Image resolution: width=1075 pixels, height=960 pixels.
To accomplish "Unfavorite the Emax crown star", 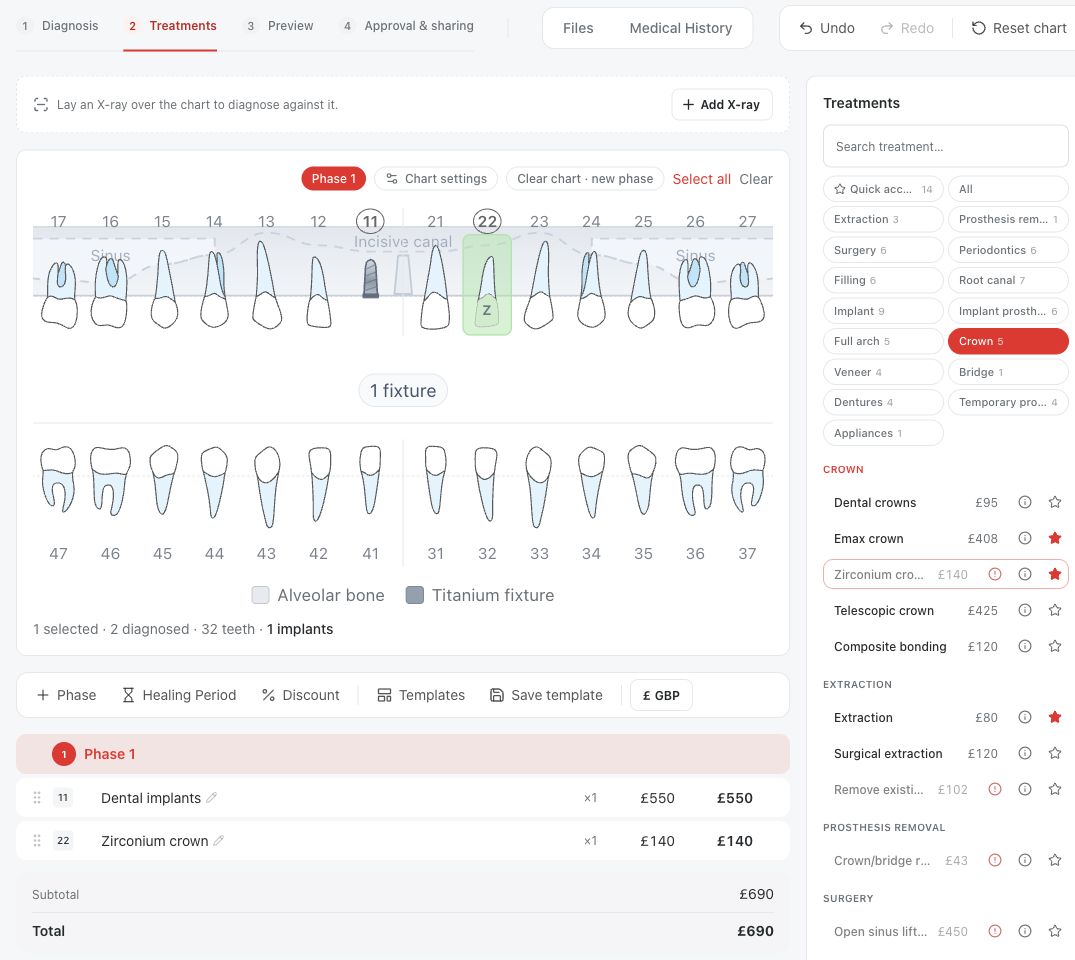I will pos(1054,538).
